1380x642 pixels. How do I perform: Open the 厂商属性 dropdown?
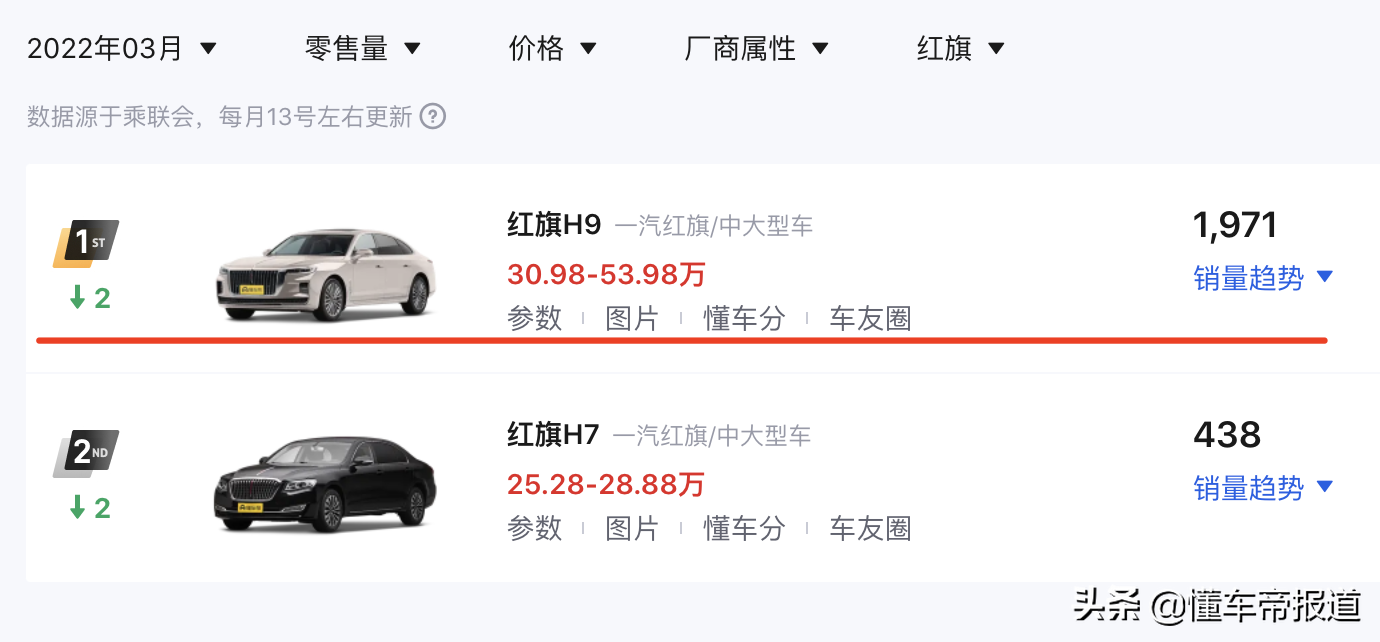coord(757,48)
